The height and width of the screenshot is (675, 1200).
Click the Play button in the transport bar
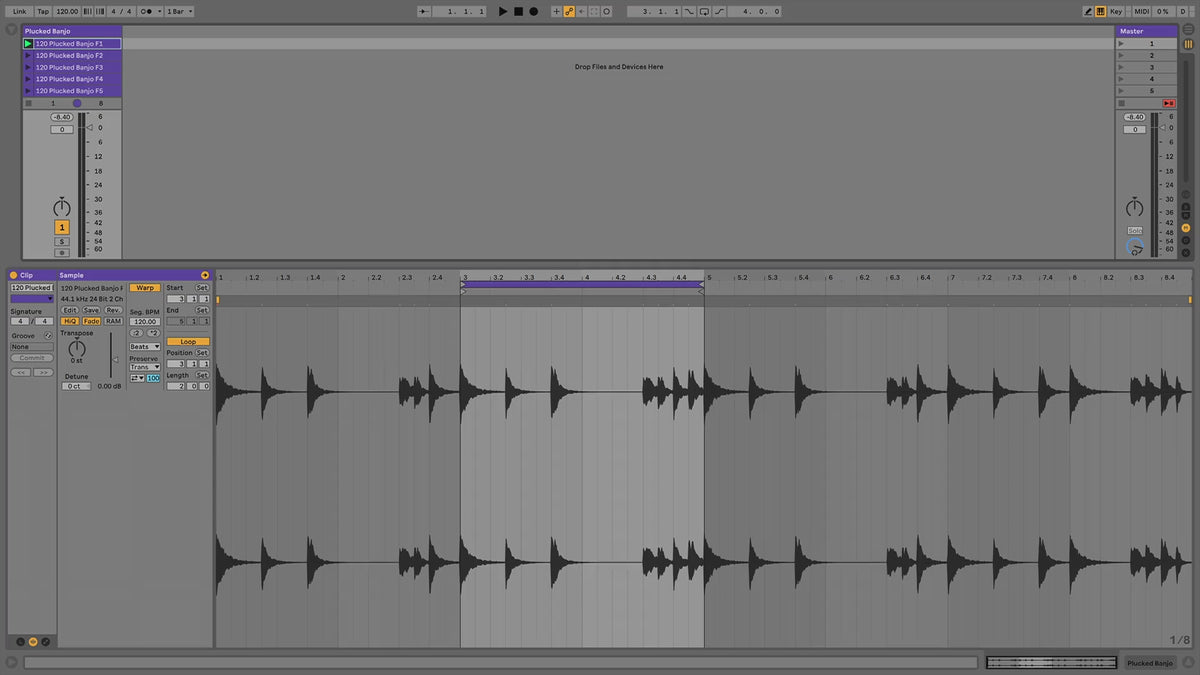[503, 11]
